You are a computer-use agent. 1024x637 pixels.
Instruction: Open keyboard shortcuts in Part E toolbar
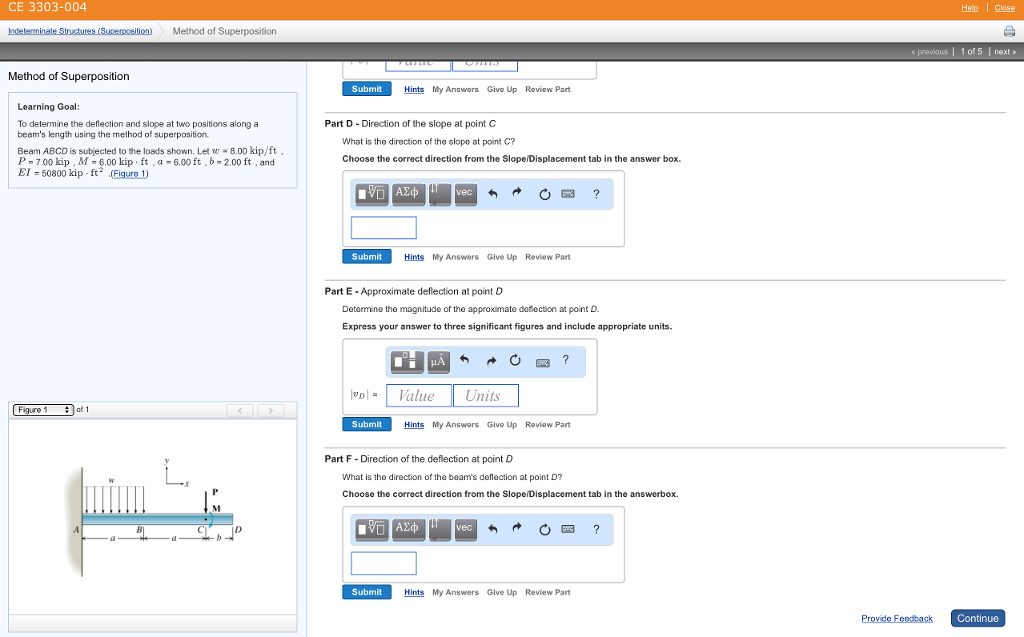(x=543, y=363)
